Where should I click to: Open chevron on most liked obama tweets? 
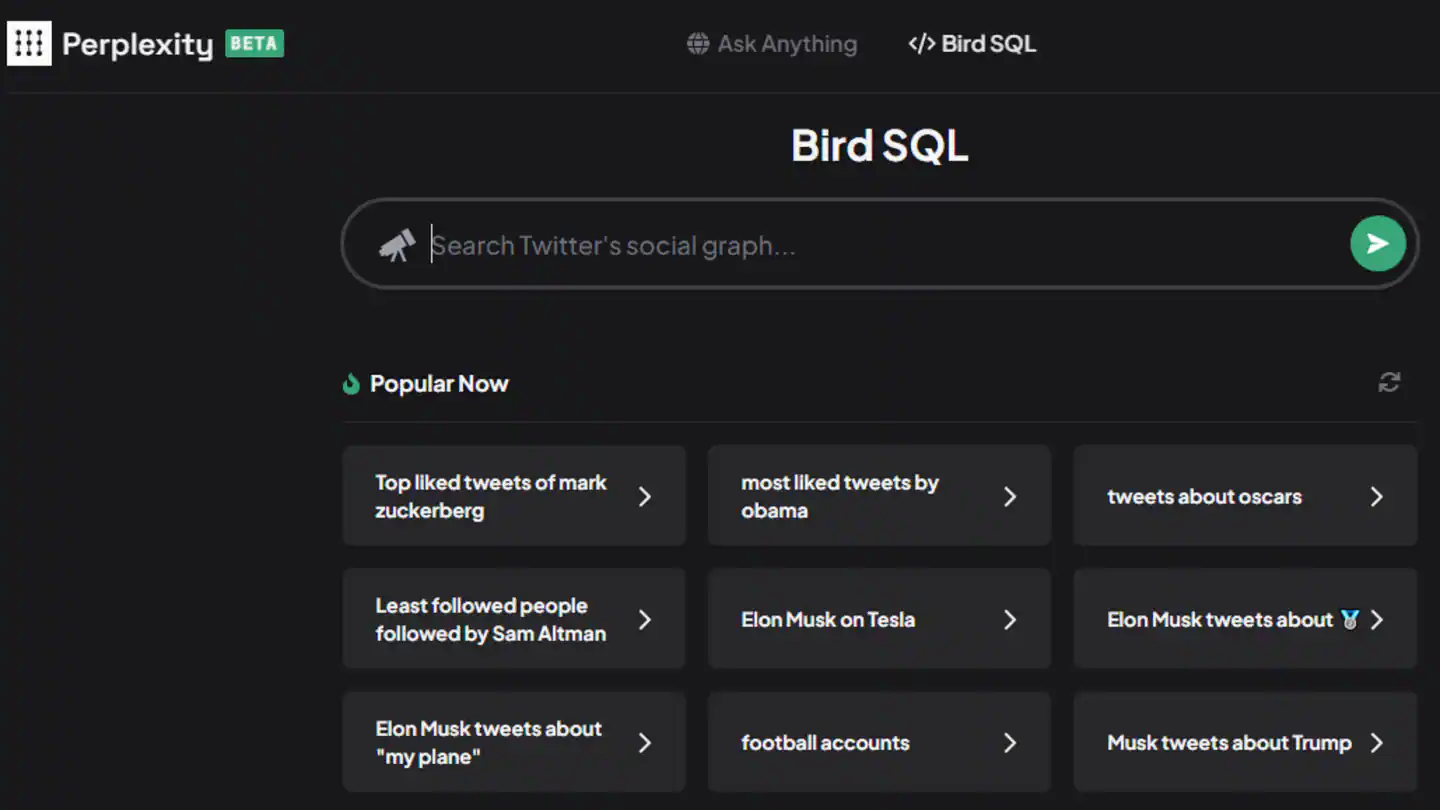1010,497
